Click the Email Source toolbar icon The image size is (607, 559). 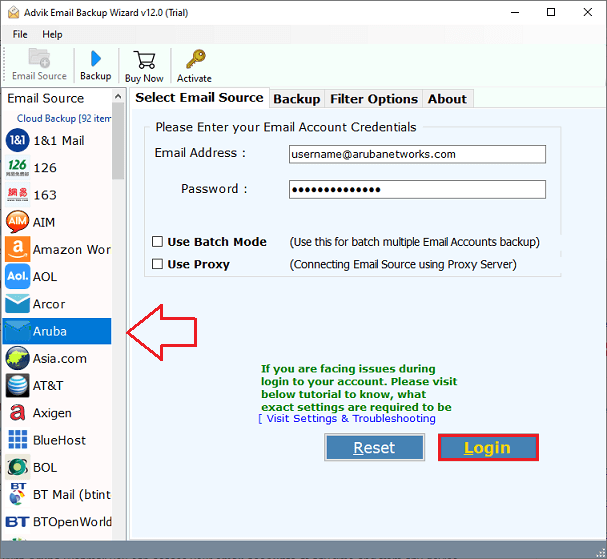pos(39,58)
